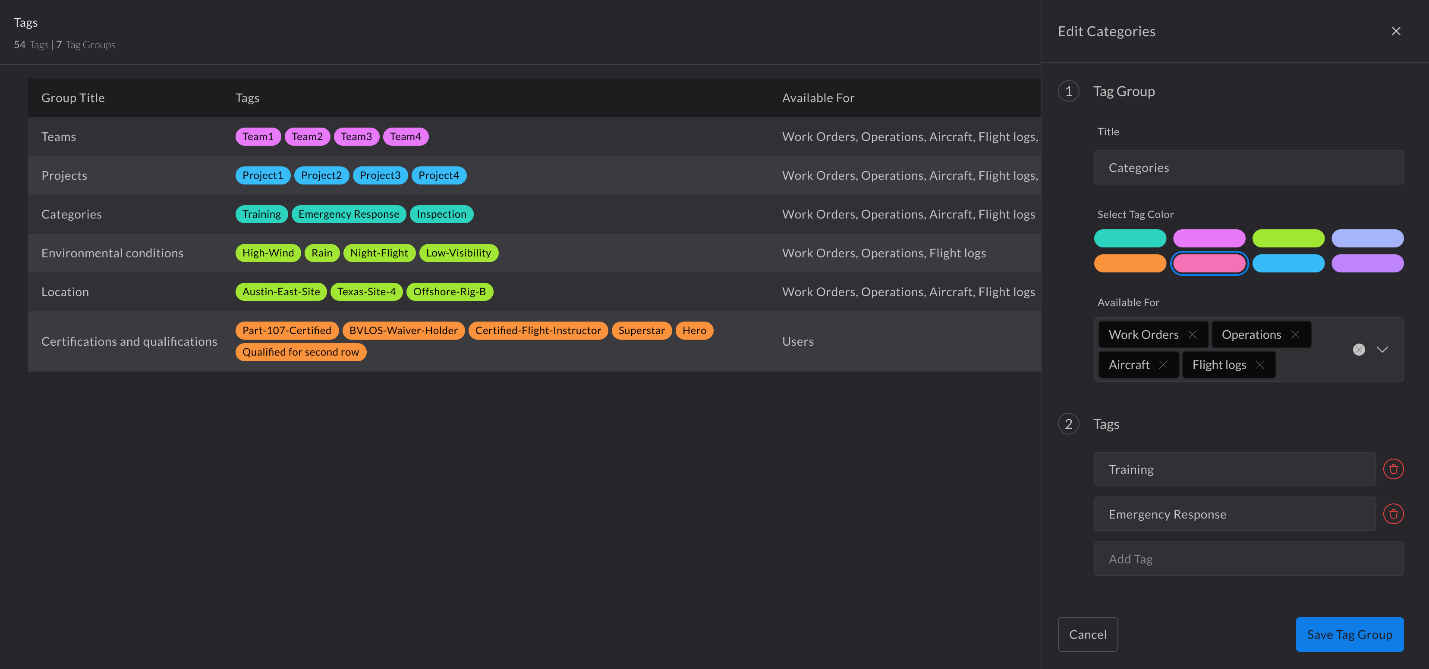Select the Certifications and qualifications row

tap(129, 342)
